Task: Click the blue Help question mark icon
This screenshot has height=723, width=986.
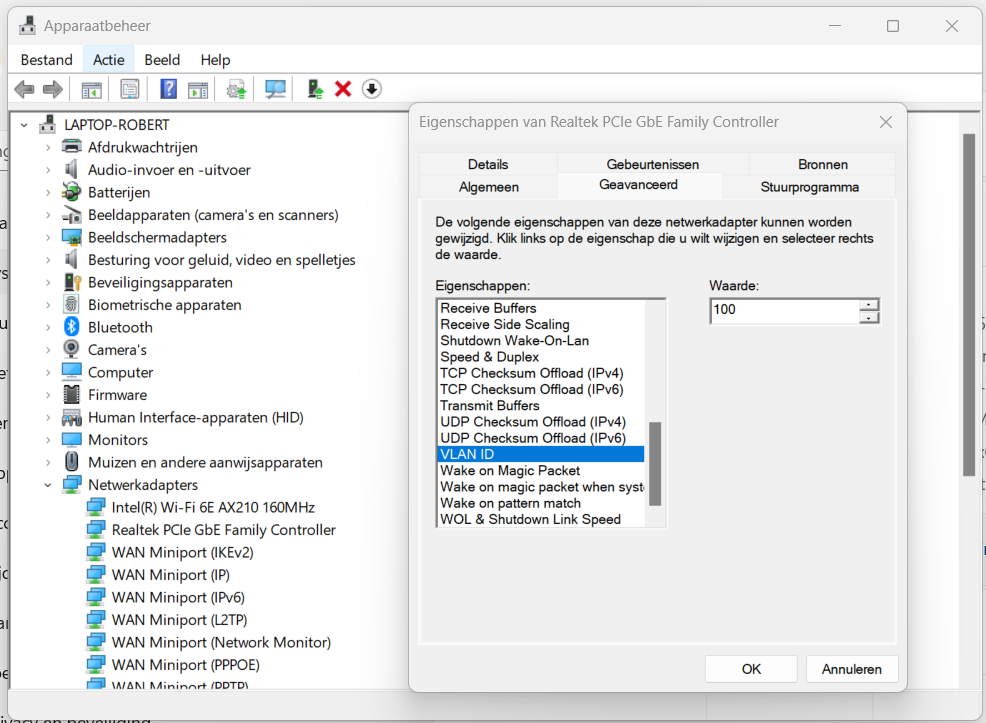Action: 169,89
